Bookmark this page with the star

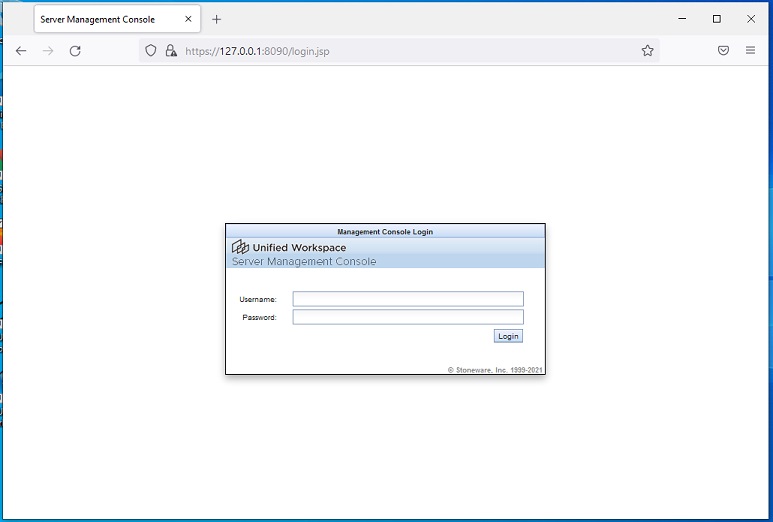pyautogui.click(x=647, y=51)
